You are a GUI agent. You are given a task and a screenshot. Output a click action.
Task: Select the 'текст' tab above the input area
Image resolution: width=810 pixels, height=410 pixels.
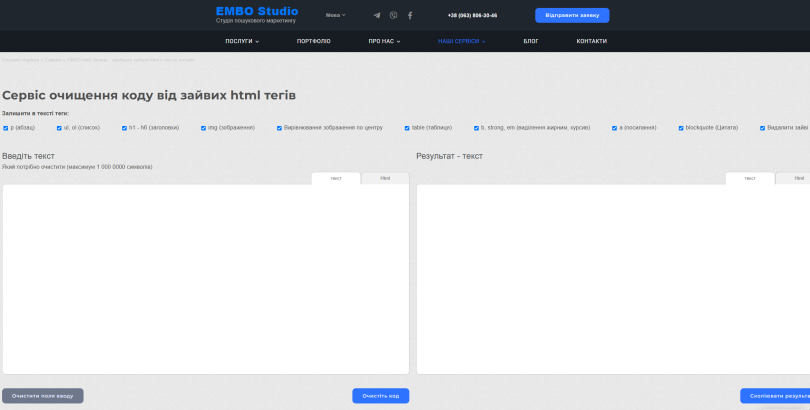pos(336,178)
